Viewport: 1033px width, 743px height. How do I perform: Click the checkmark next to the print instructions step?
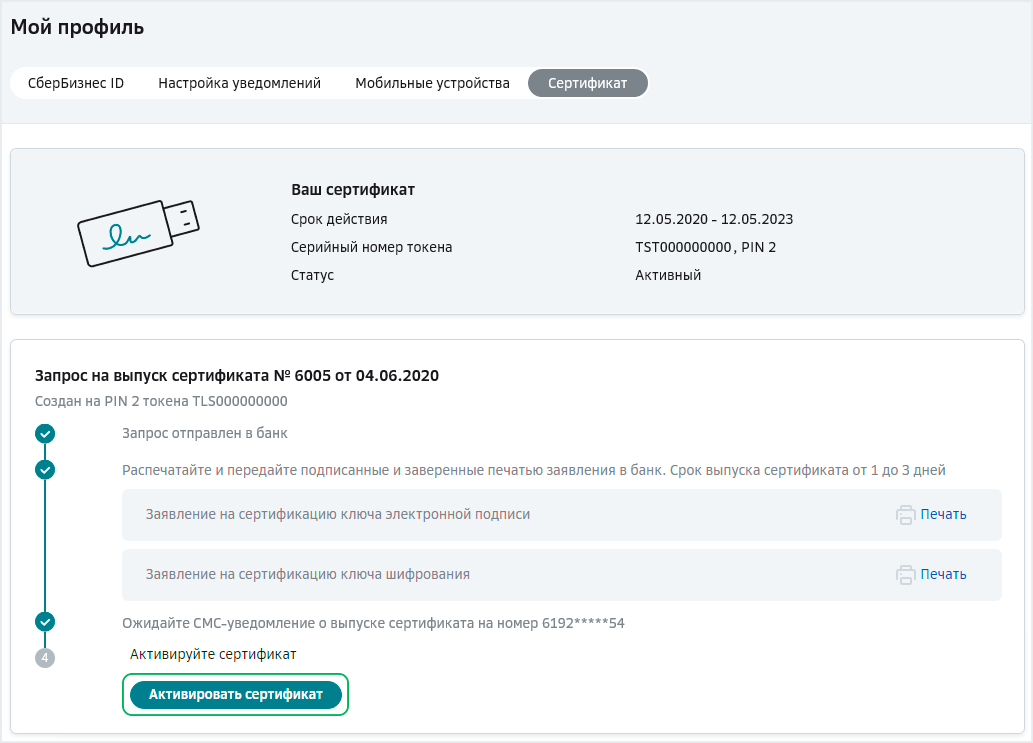(x=44, y=470)
